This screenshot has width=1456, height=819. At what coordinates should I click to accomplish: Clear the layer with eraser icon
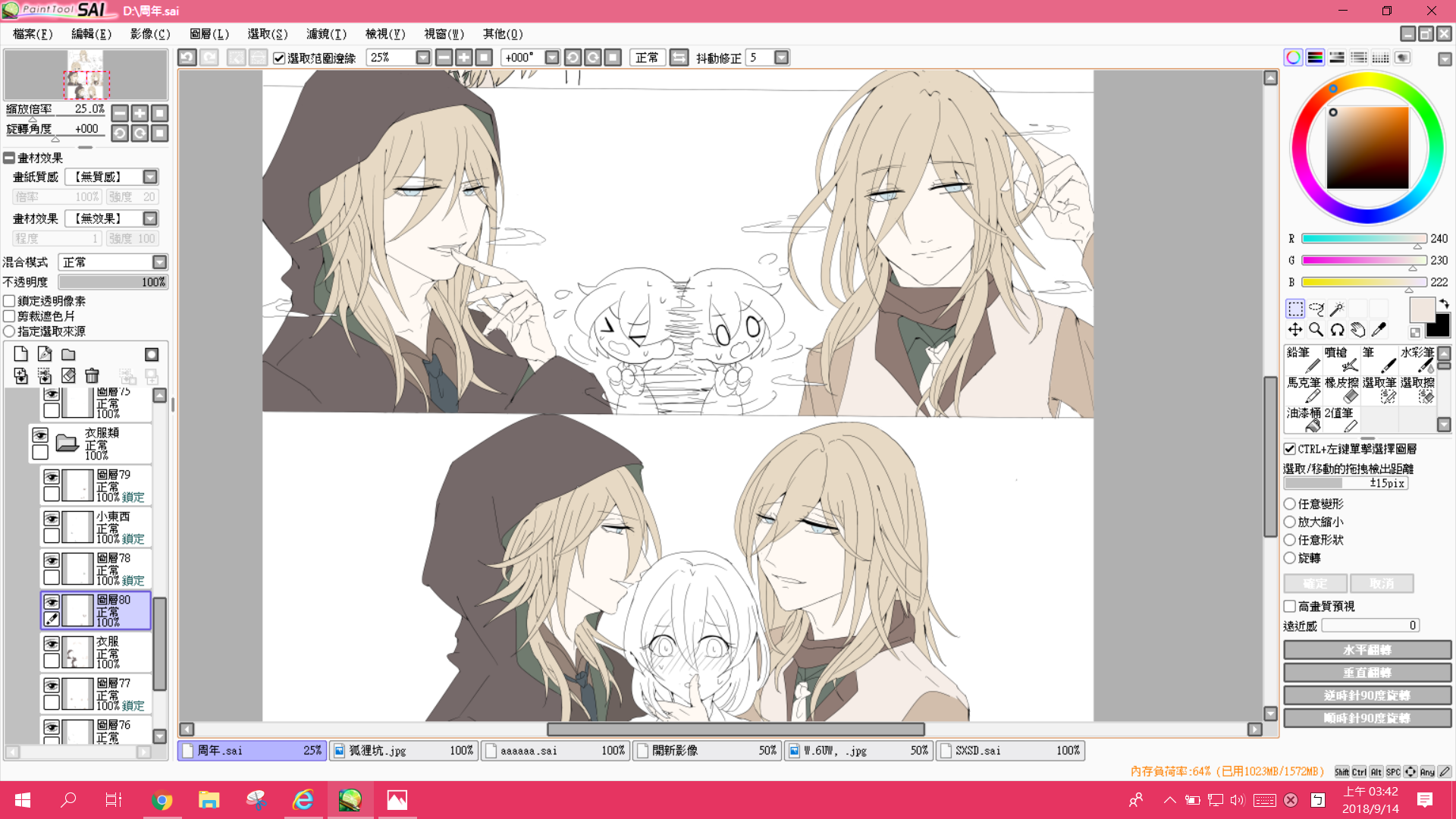pyautogui.click(x=68, y=375)
